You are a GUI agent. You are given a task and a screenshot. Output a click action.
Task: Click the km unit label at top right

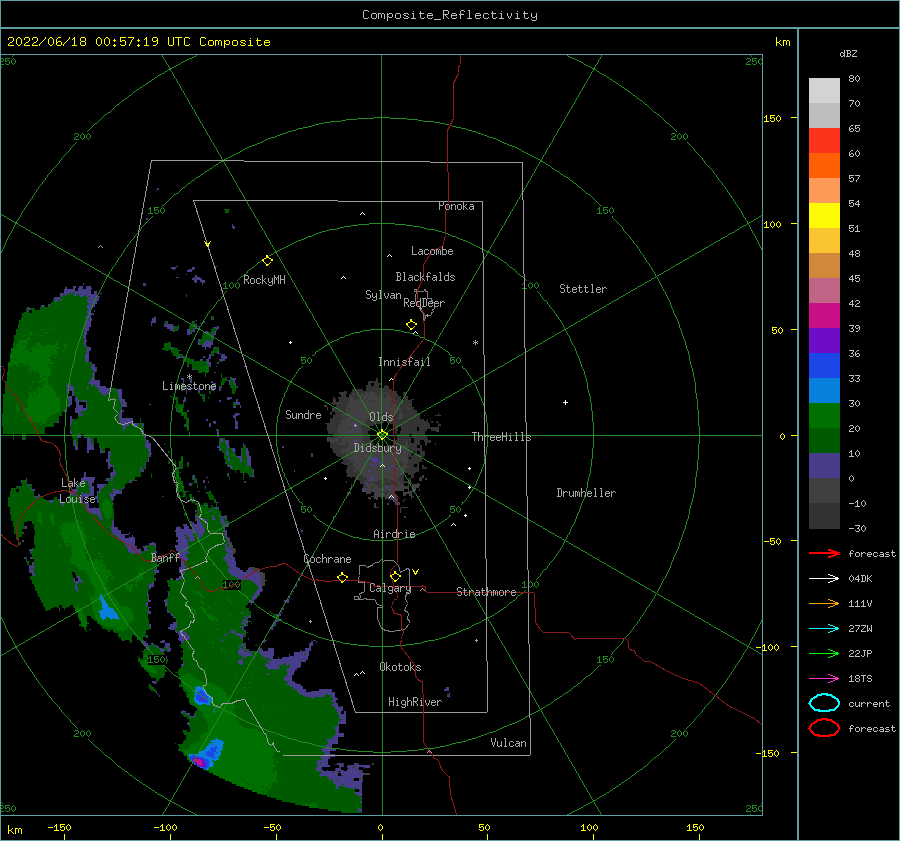coord(782,42)
